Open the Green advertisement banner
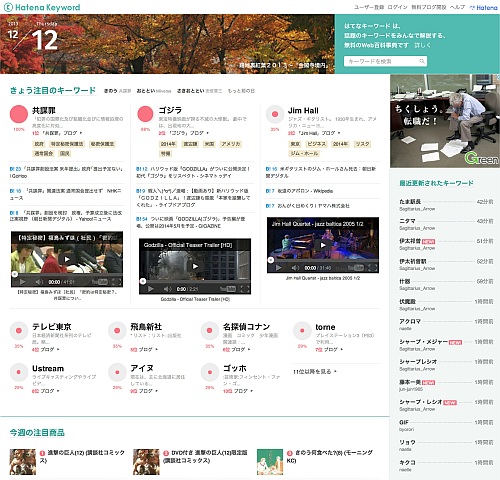 tap(445, 121)
